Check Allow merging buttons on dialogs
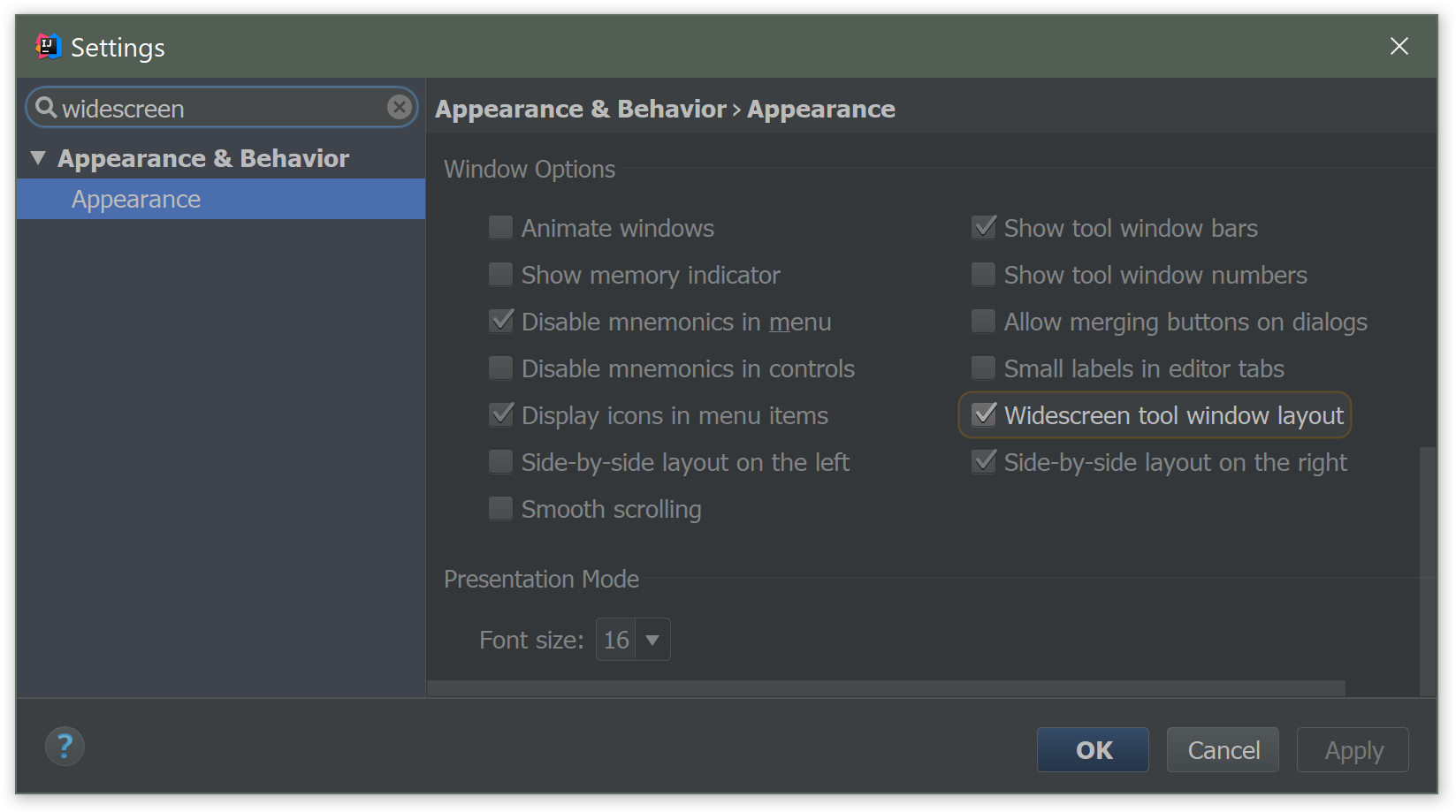The height and width of the screenshot is (812, 1456). 983,322
